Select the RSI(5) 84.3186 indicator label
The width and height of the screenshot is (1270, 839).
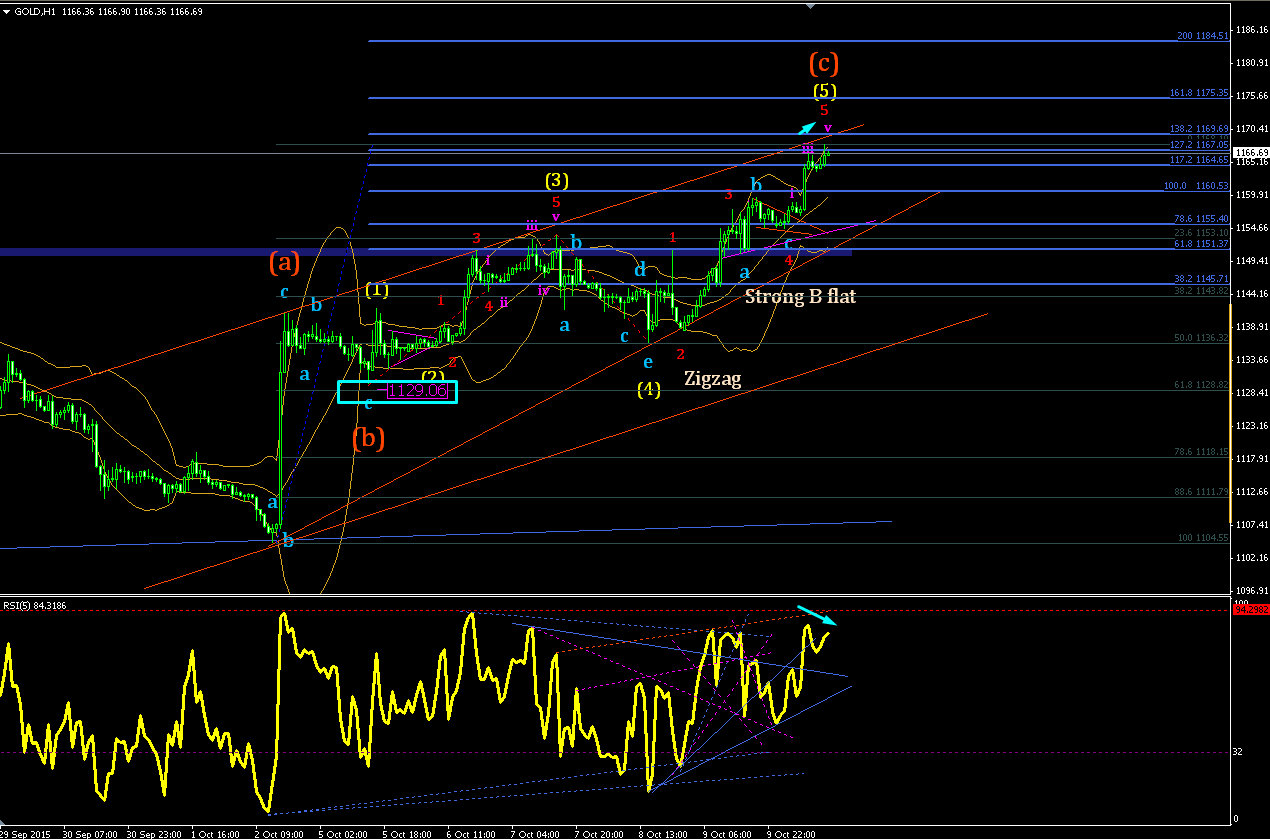[x=33, y=604]
